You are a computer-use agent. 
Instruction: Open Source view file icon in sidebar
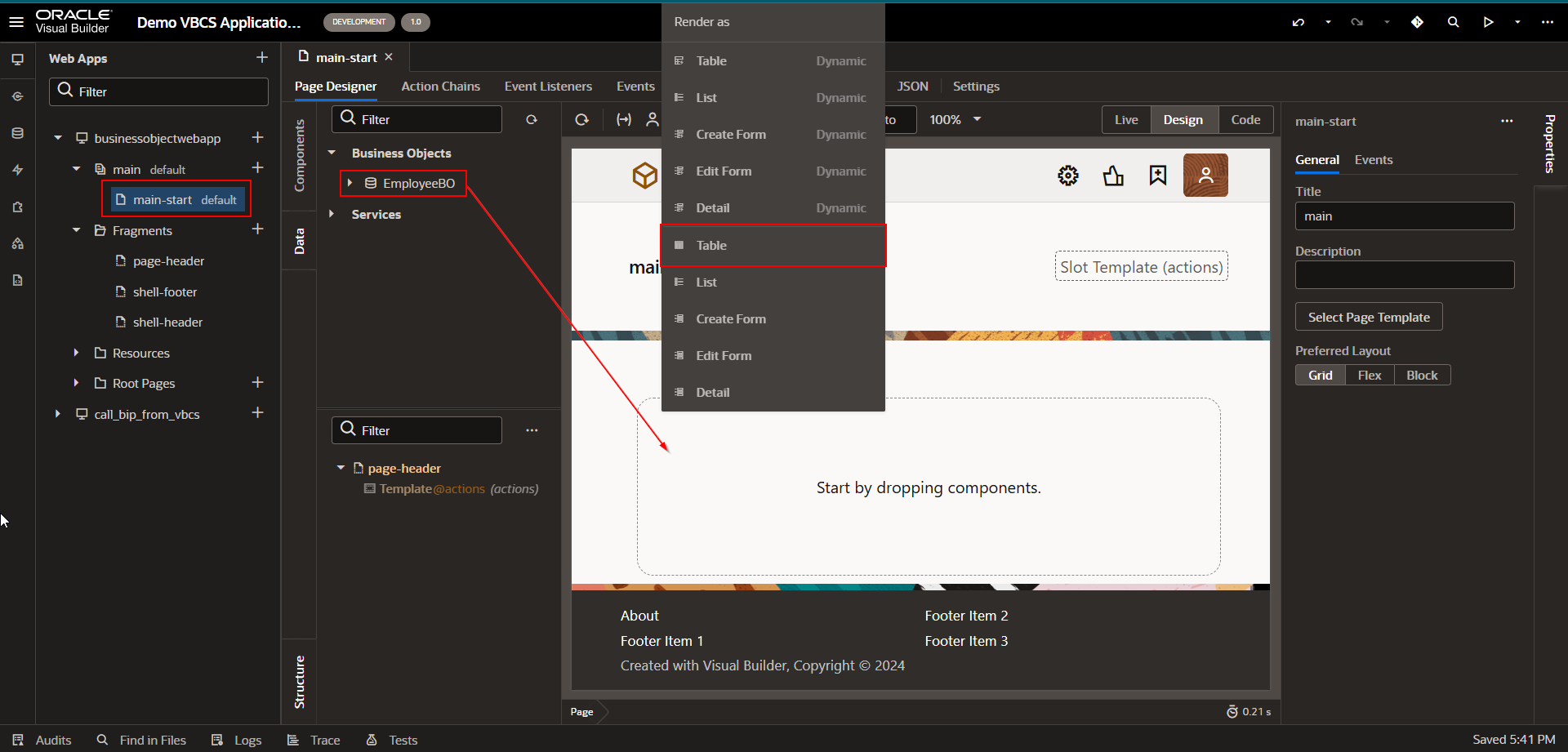(x=17, y=280)
